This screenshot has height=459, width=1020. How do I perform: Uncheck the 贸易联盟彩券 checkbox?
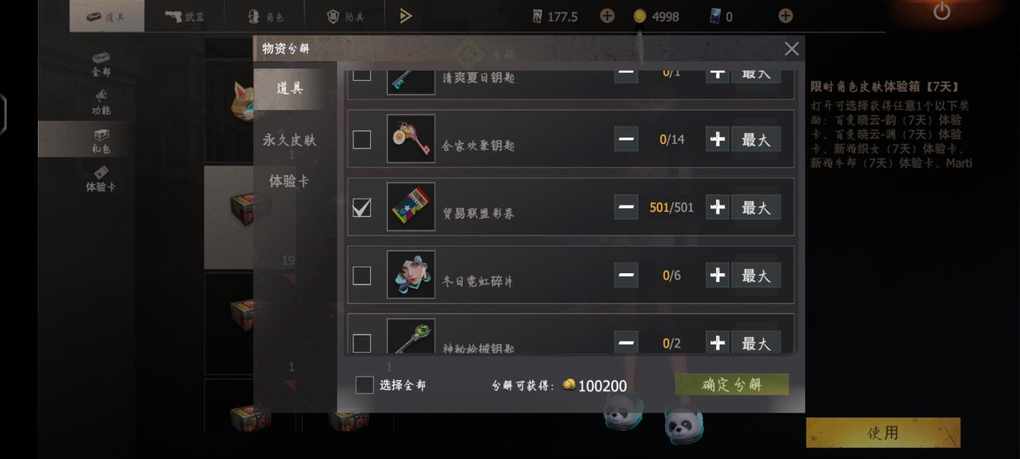[x=362, y=207]
